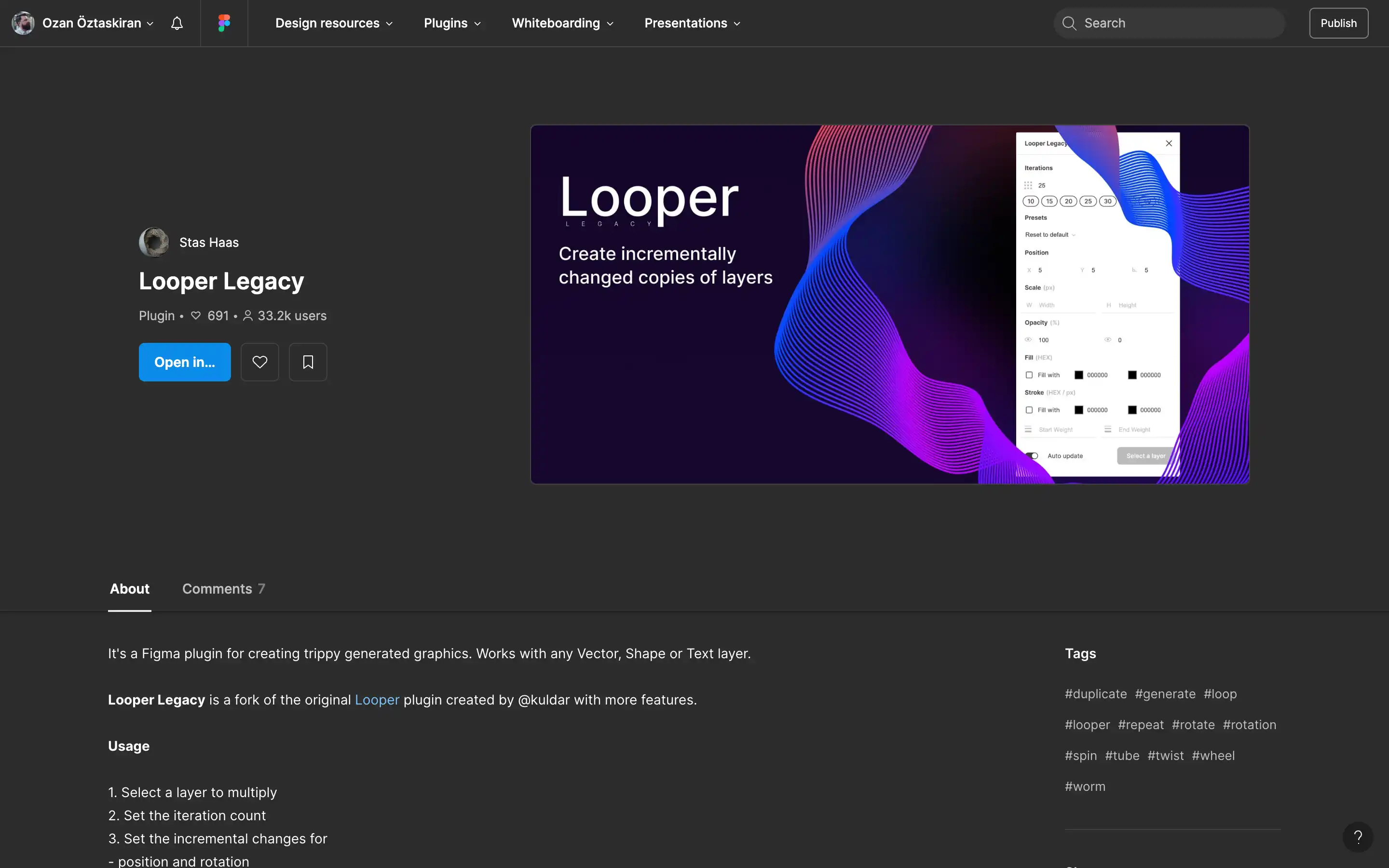Screen dimensions: 1389x868
Task: Click the #spin tag
Action: 1081,756
